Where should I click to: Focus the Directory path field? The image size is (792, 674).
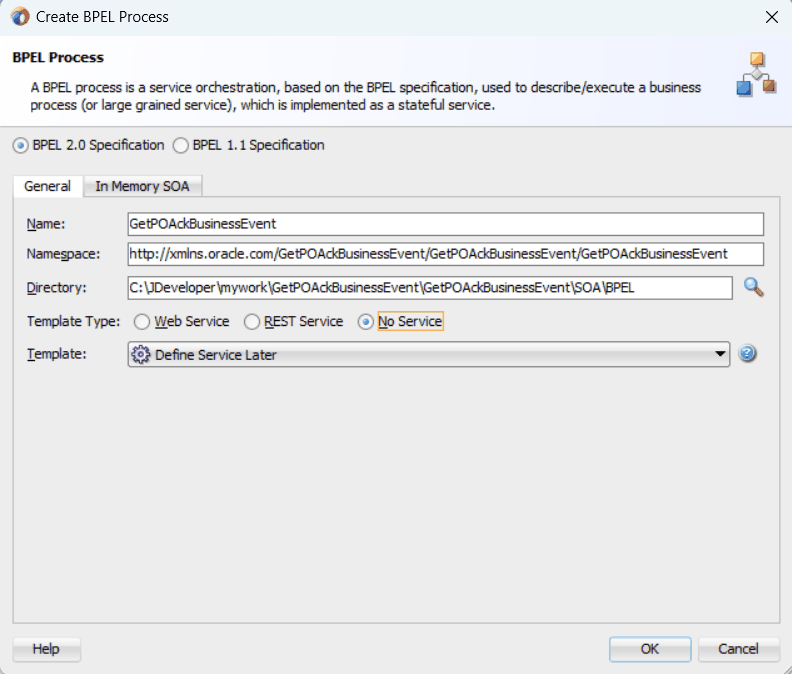point(430,287)
